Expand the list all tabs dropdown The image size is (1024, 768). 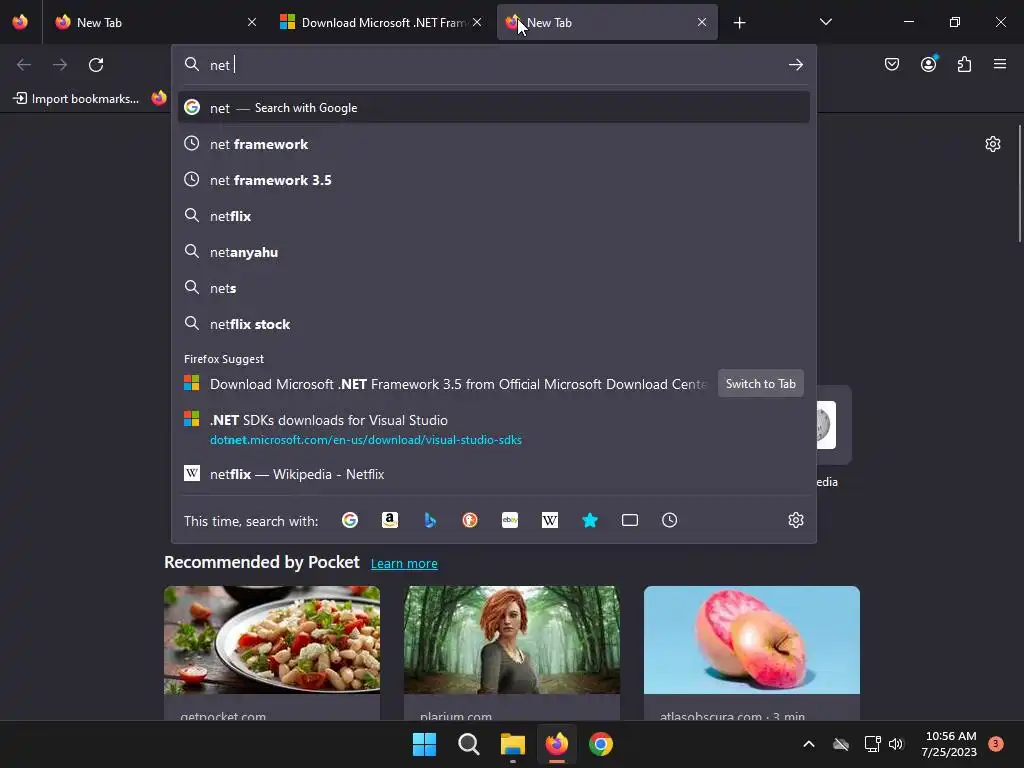825,22
